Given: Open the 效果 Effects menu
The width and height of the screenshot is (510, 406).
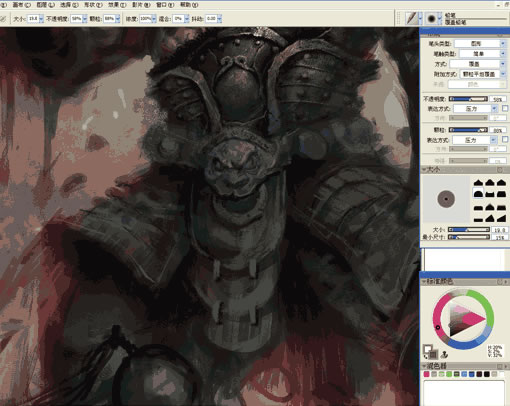Looking at the screenshot, I should 117,5.
